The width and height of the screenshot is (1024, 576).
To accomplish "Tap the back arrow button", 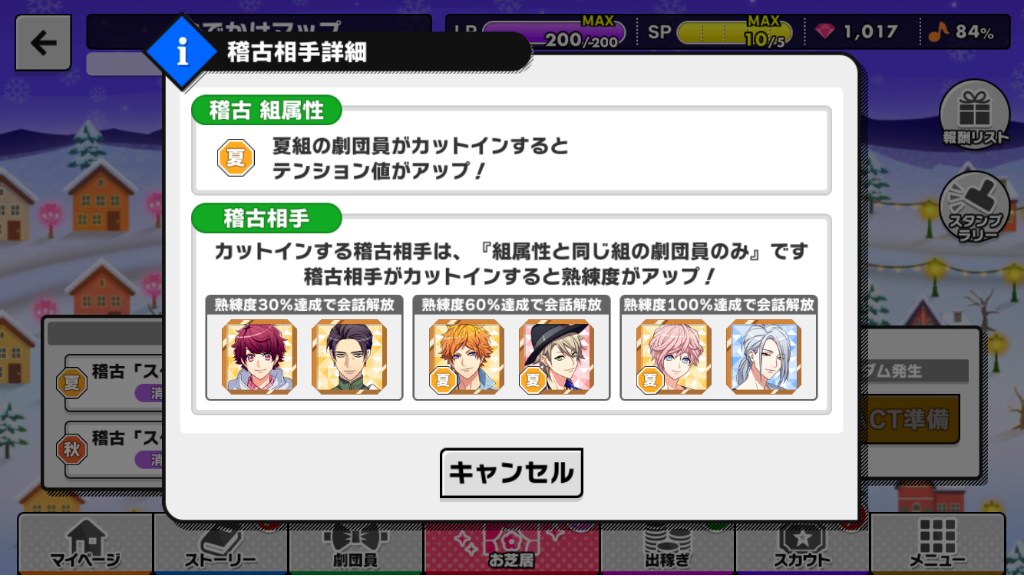I will [x=43, y=43].
